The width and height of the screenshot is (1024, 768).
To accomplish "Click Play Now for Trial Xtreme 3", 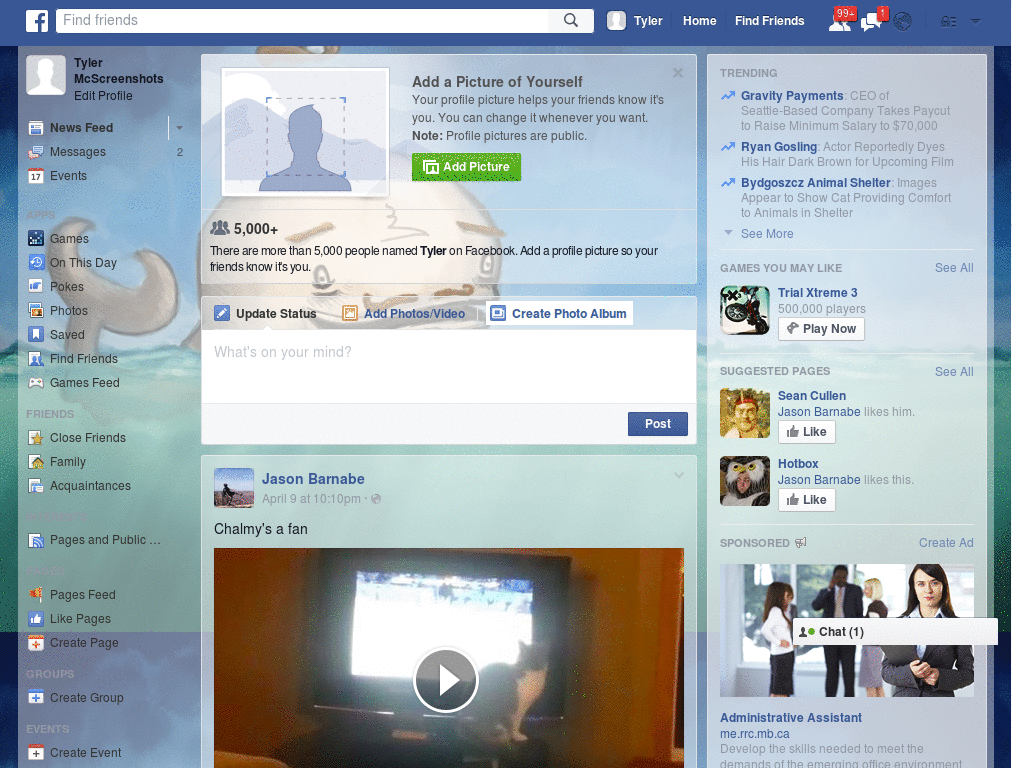I will [x=821, y=329].
